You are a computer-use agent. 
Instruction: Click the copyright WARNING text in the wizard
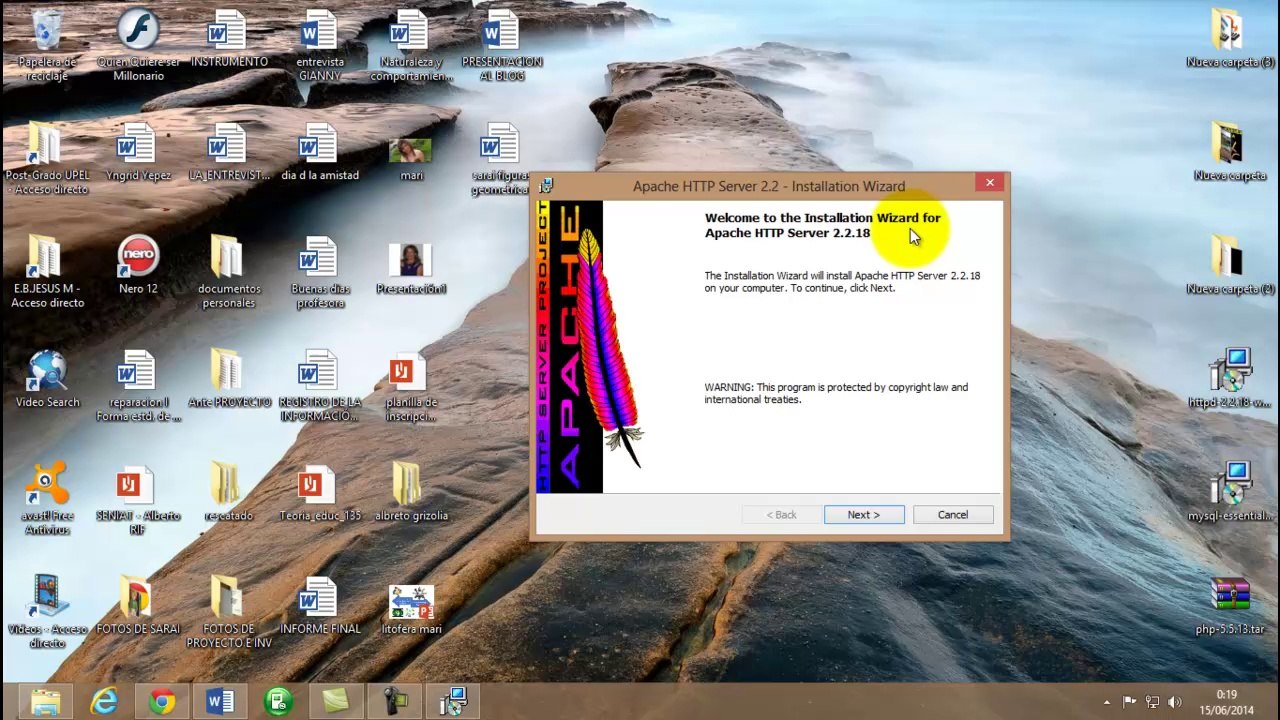[x=836, y=393]
